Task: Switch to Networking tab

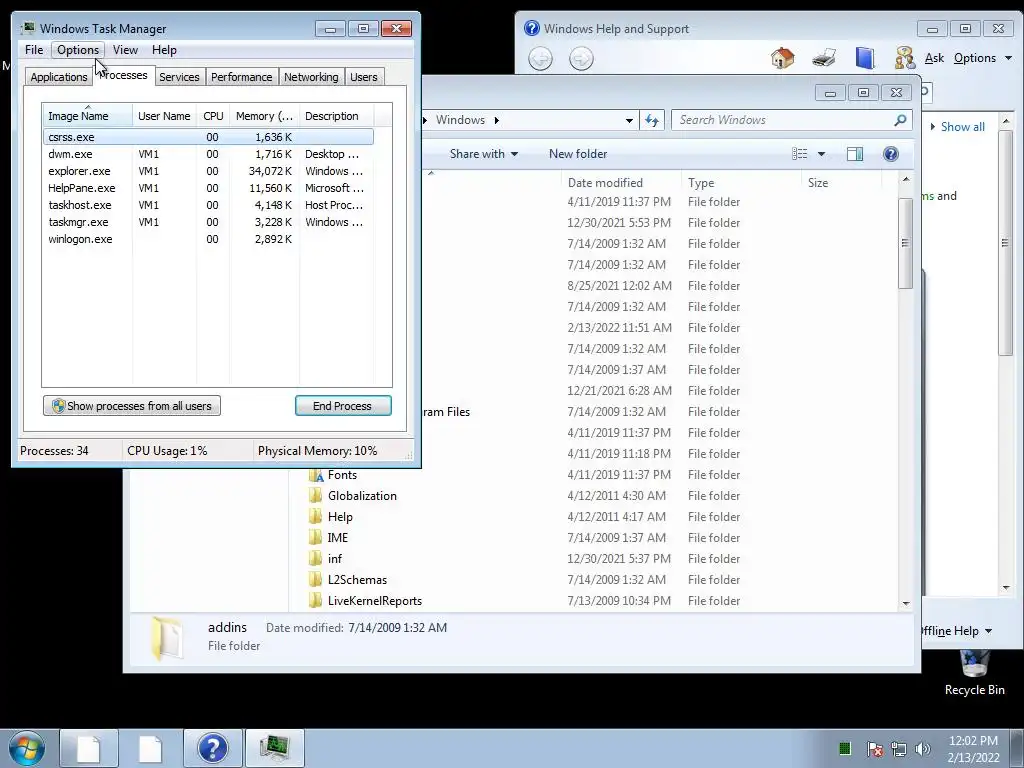Action: click(x=311, y=77)
